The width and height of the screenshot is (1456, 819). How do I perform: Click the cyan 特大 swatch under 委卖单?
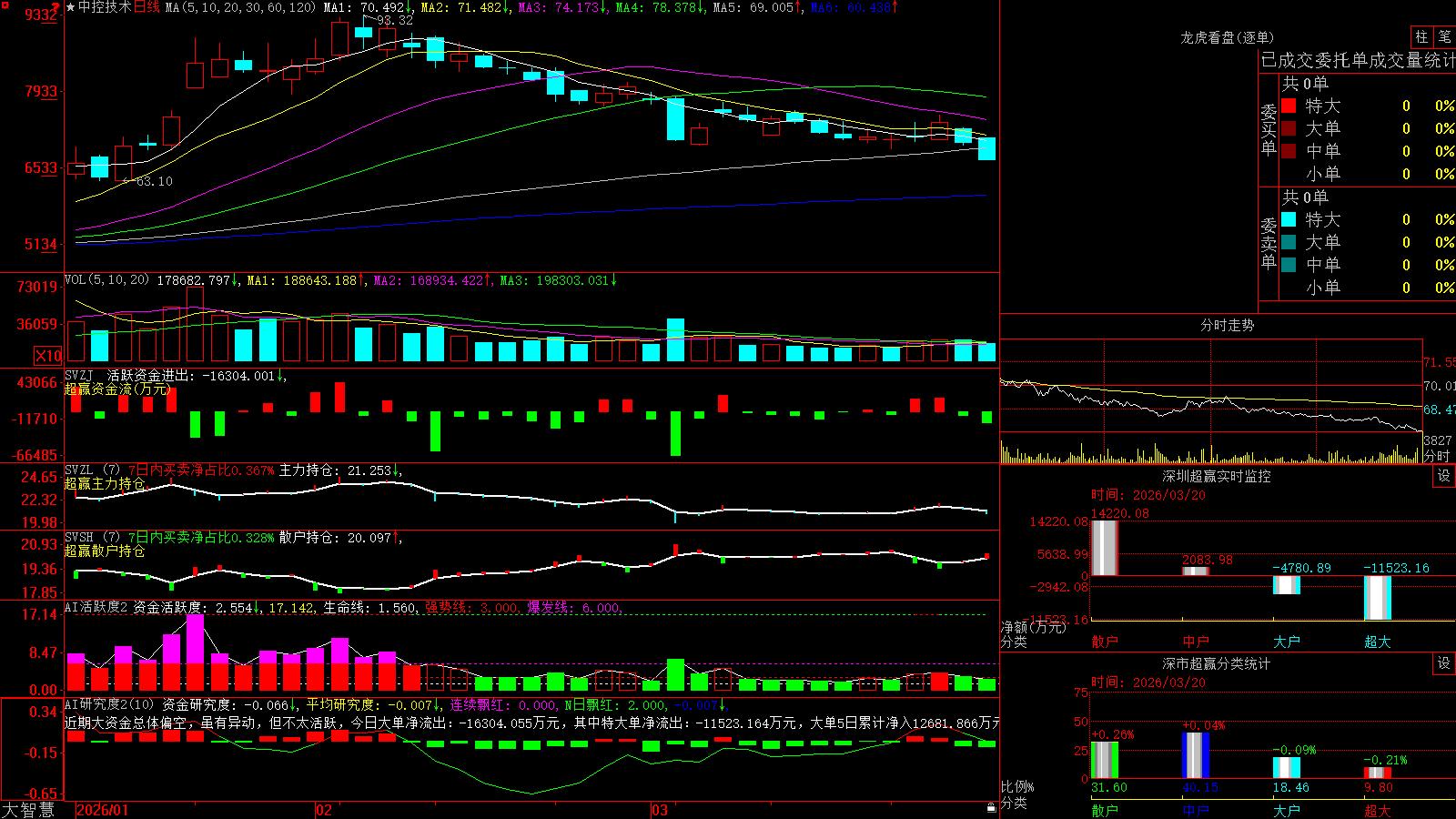(1289, 219)
